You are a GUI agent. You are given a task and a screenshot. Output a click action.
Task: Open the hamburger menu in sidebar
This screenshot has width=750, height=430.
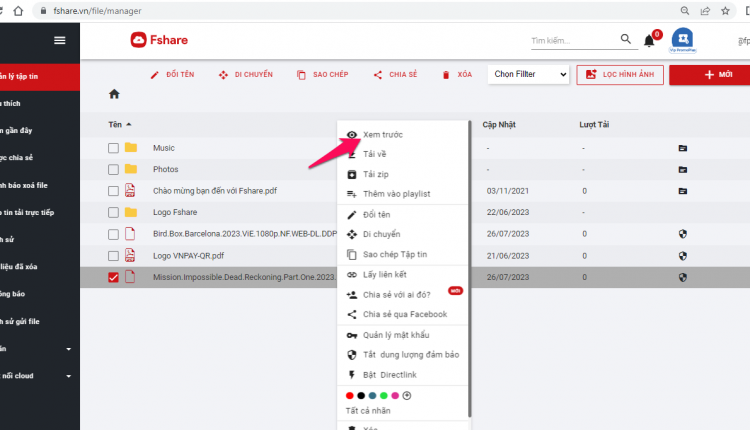pyautogui.click(x=60, y=40)
